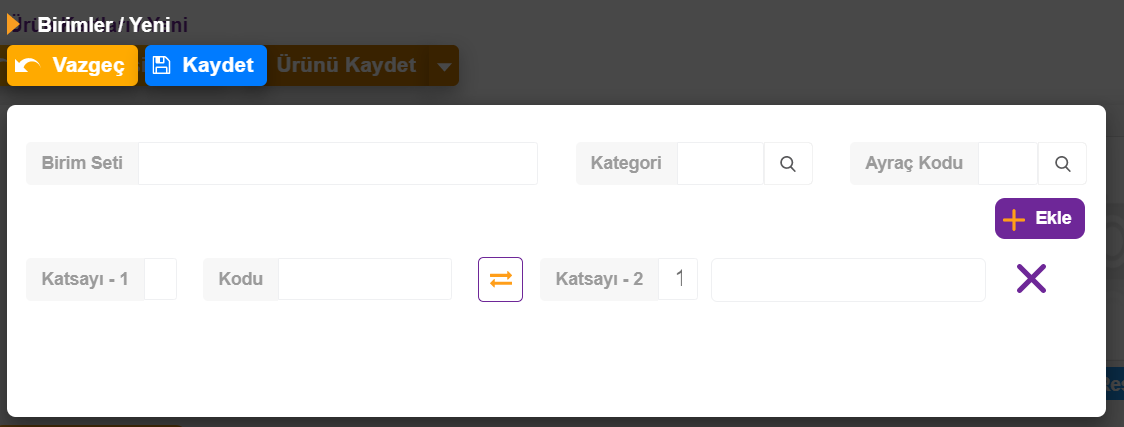Expand the Ürünü Kaydet dropdown arrow
Image resolution: width=1124 pixels, height=427 pixels.
(x=444, y=66)
